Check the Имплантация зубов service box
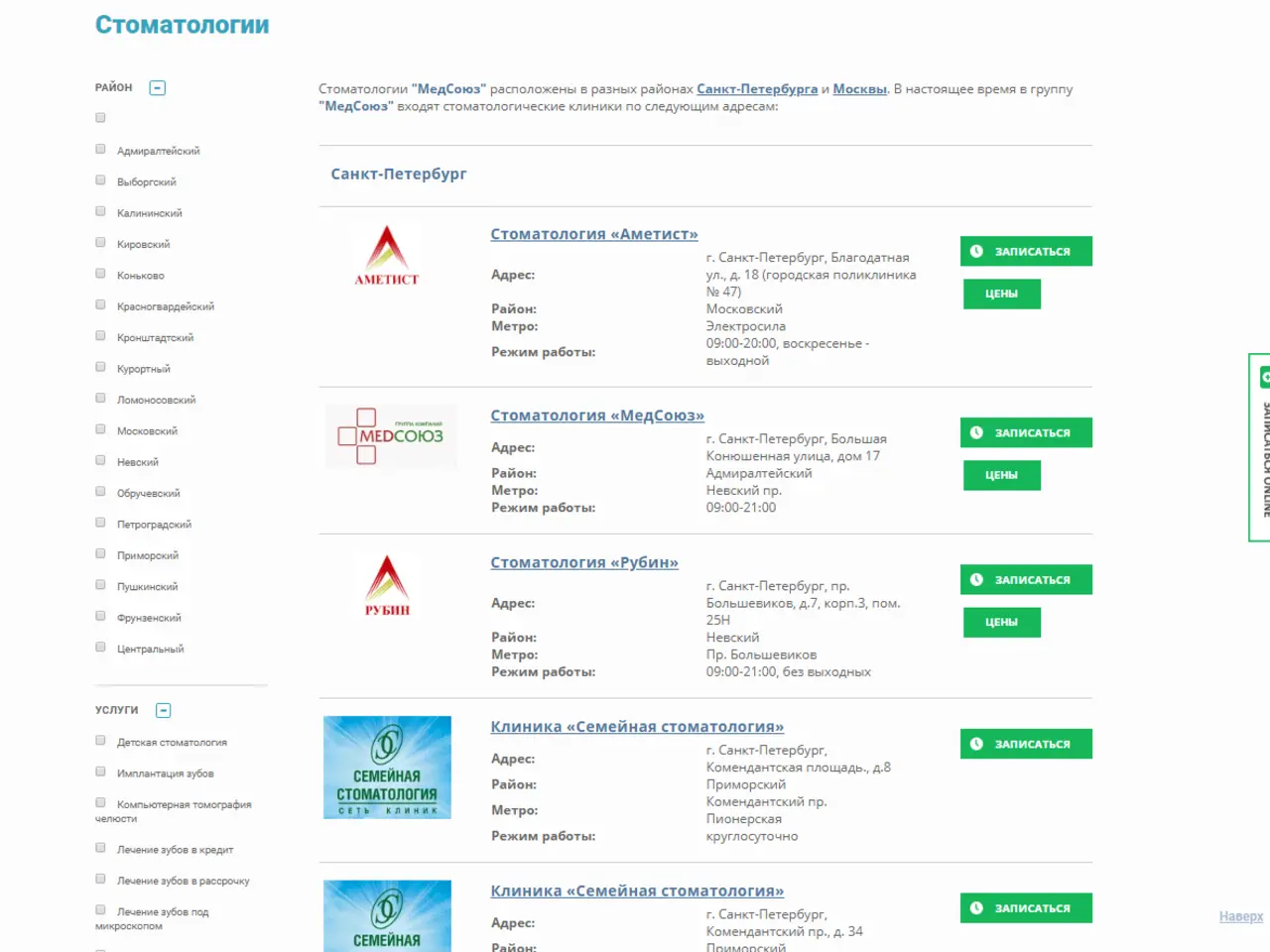 (100, 772)
